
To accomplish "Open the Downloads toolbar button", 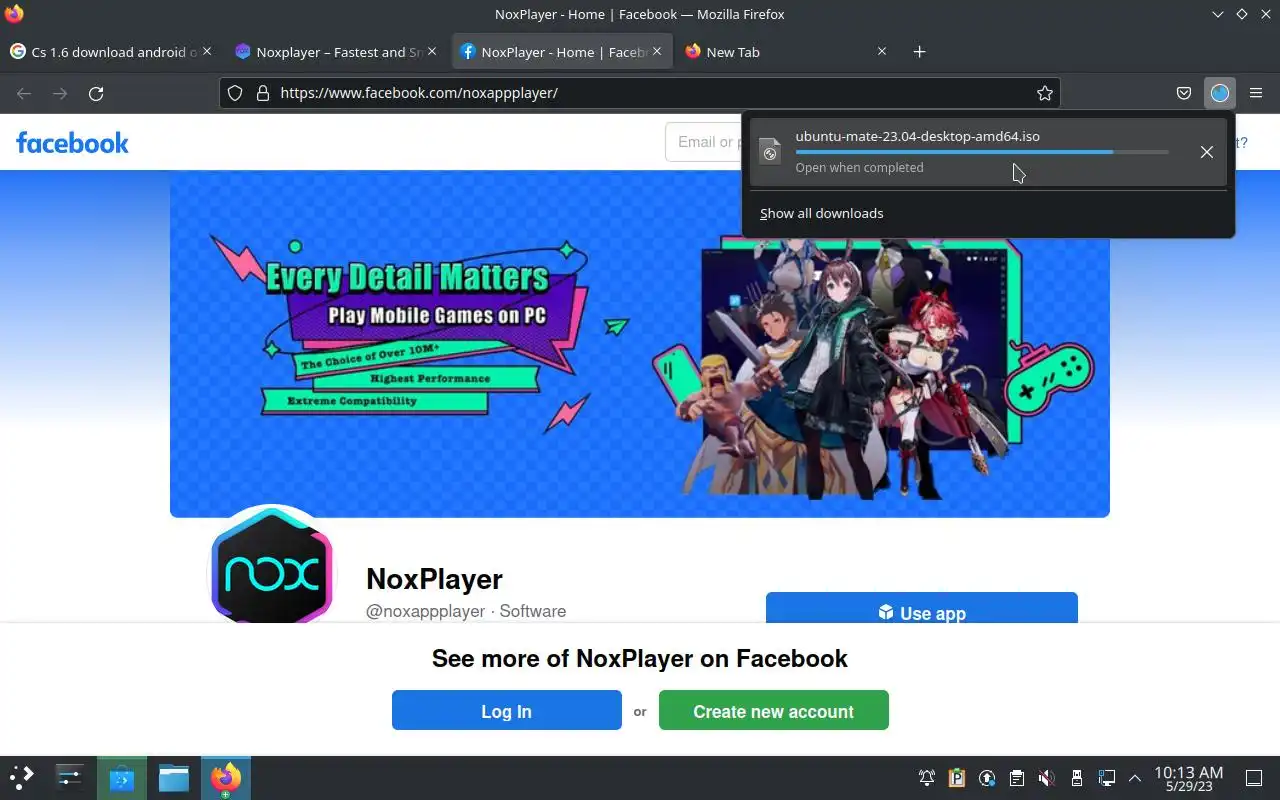I will click(x=1219, y=93).
